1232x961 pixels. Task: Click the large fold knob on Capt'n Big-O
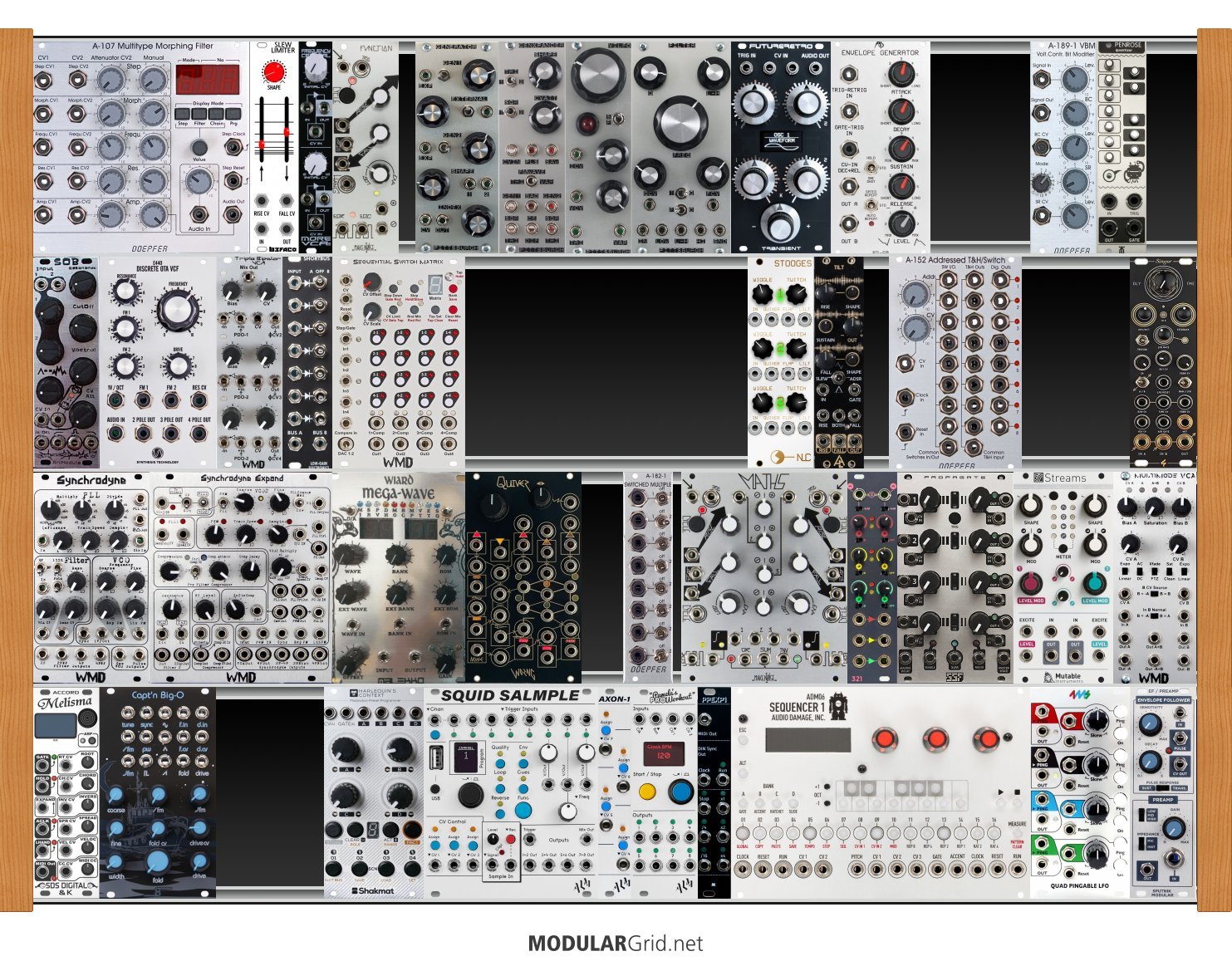[x=158, y=862]
